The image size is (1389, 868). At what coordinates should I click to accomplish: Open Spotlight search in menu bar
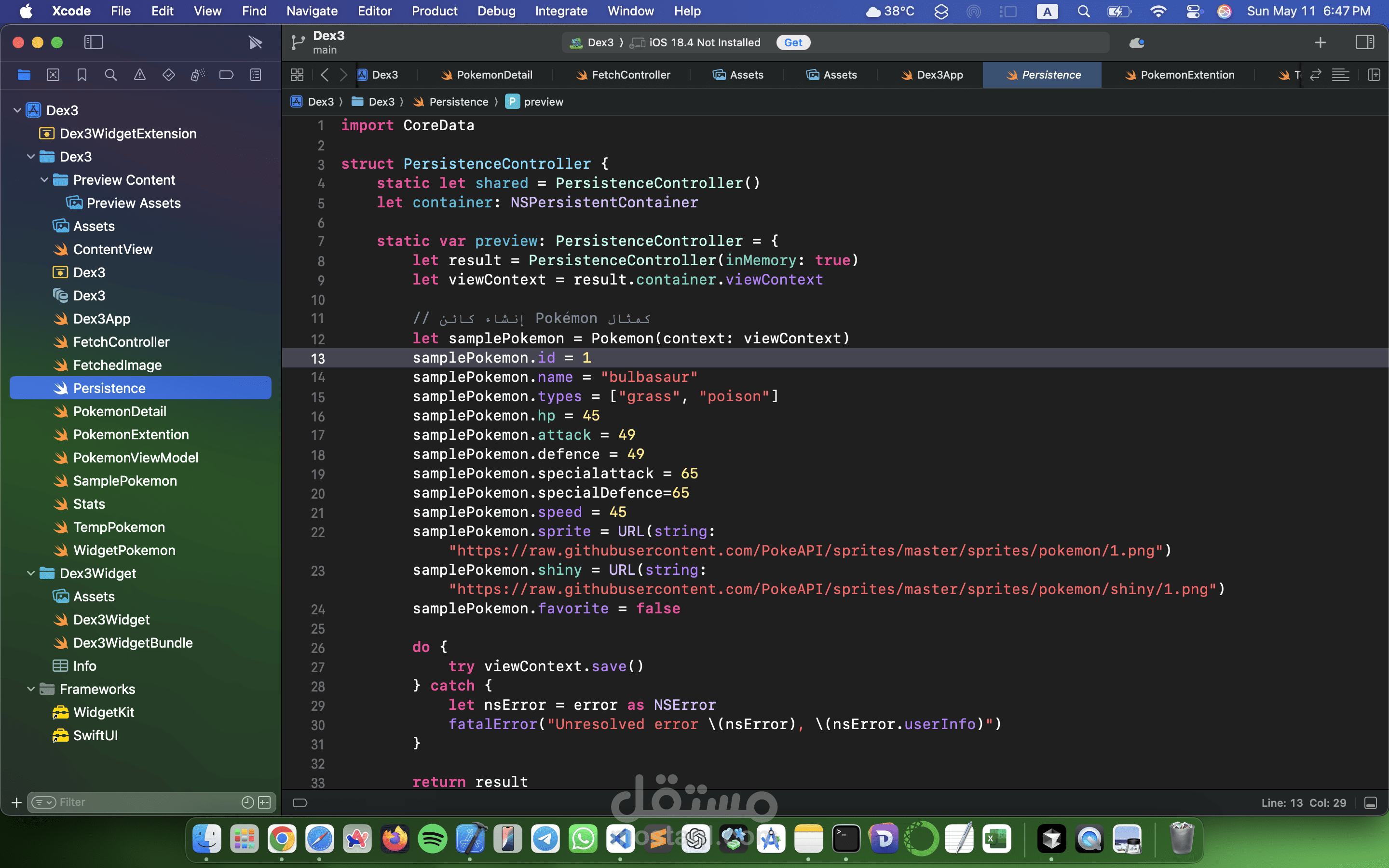(1083, 11)
